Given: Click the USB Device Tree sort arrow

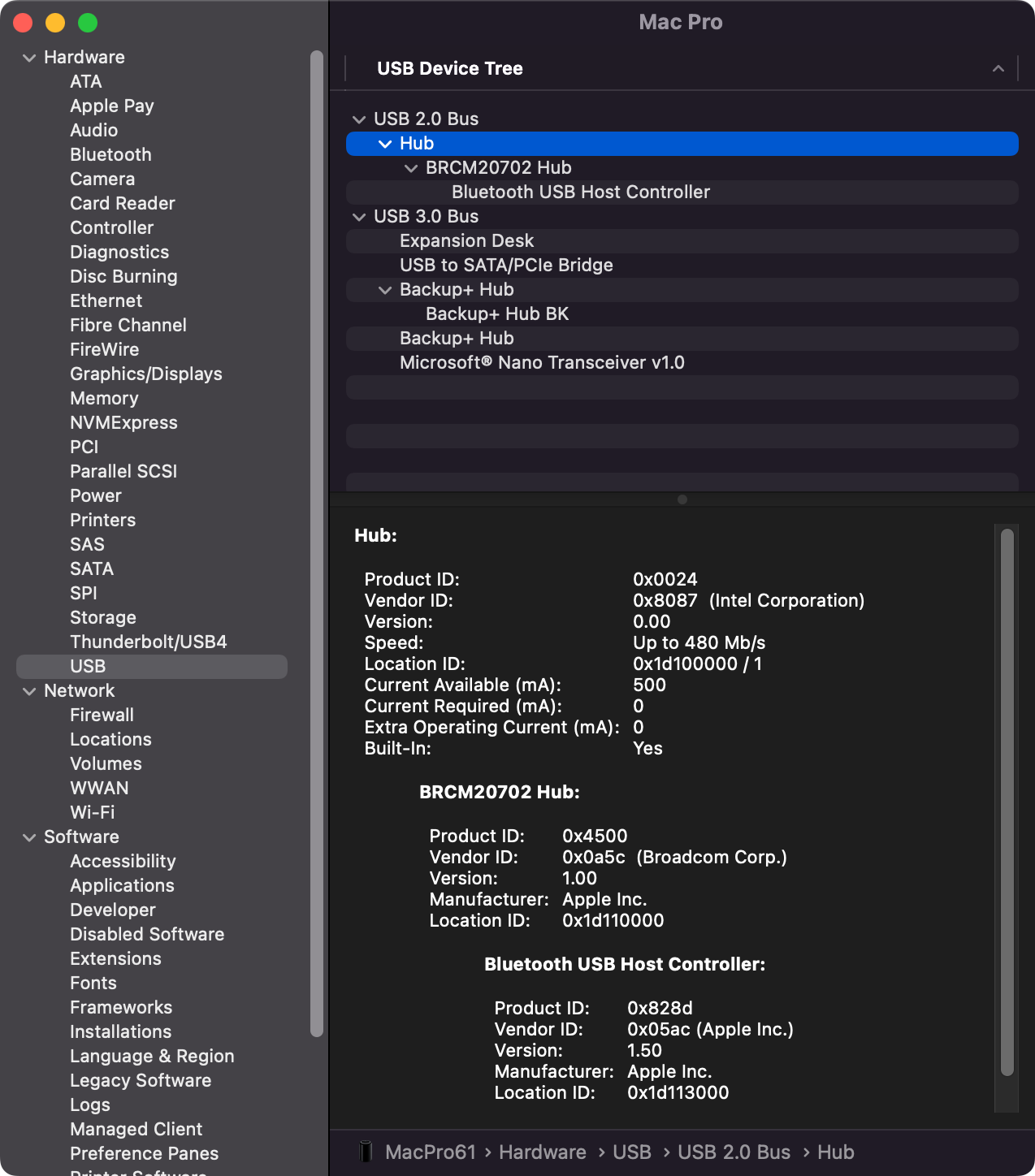Looking at the screenshot, I should (998, 69).
